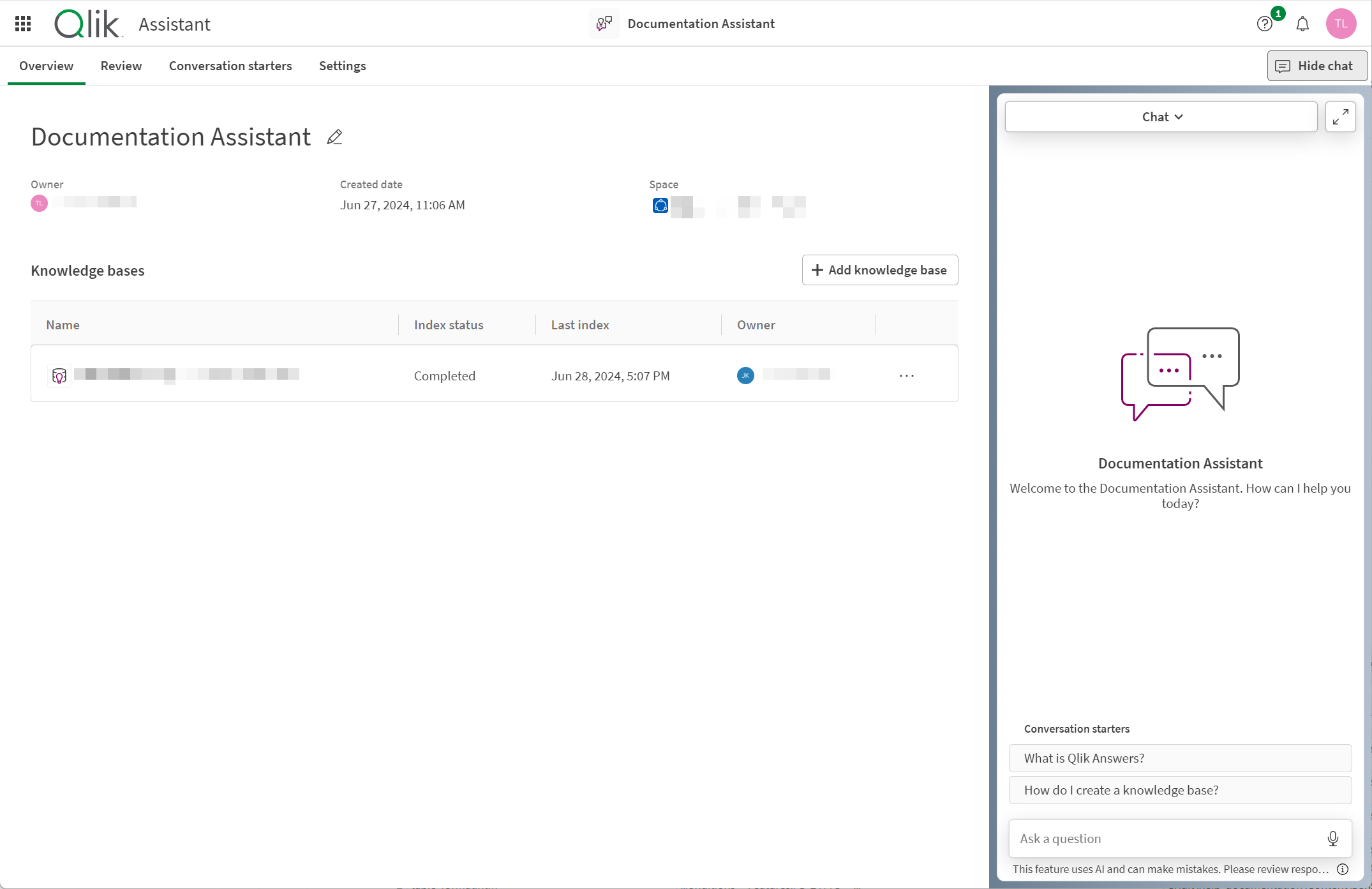
Task: Click the What is Qlik Answers starter
Action: point(1180,758)
